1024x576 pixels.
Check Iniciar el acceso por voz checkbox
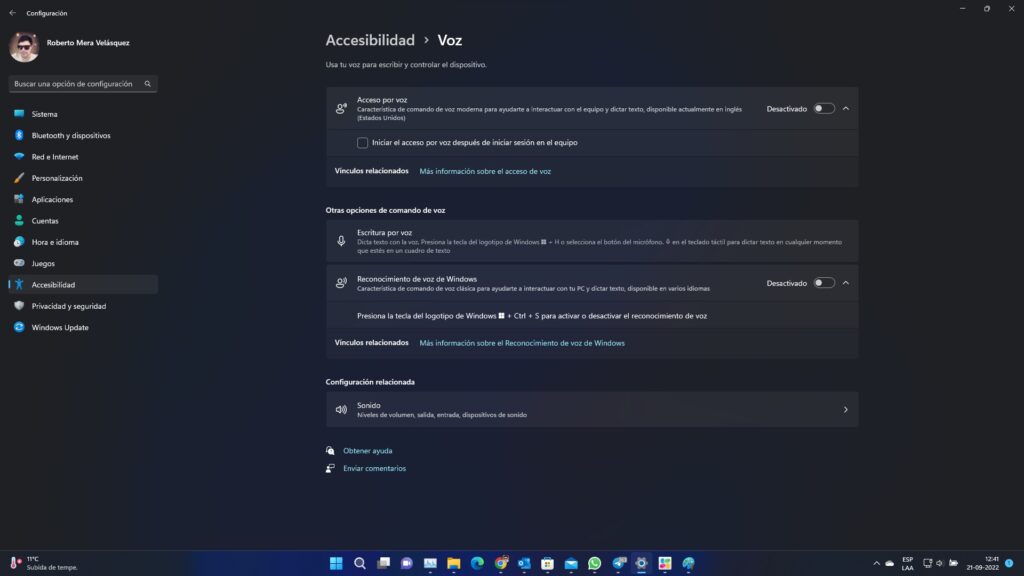[362, 142]
